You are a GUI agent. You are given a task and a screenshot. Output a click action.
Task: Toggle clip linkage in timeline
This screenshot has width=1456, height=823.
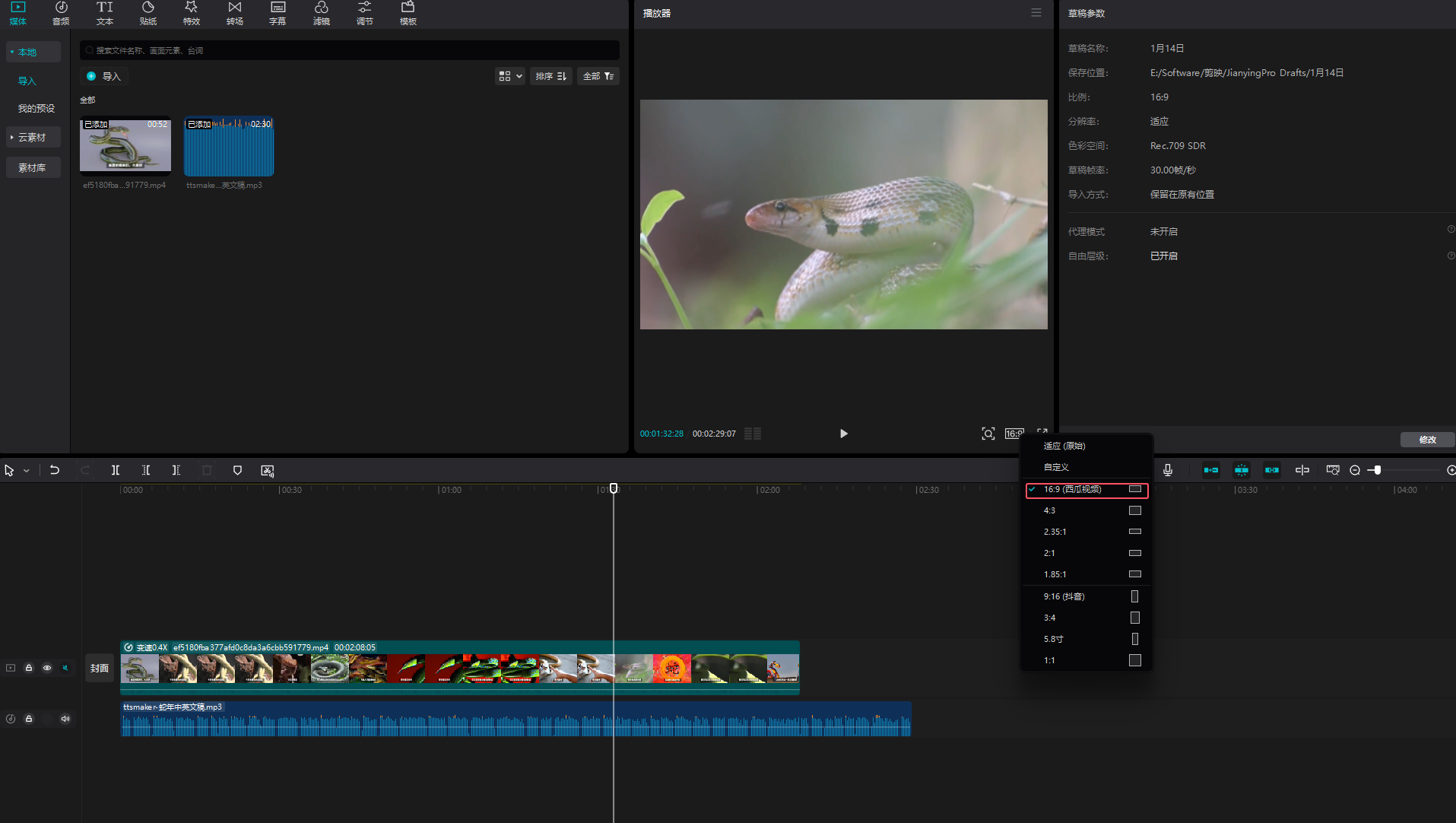(1272, 470)
